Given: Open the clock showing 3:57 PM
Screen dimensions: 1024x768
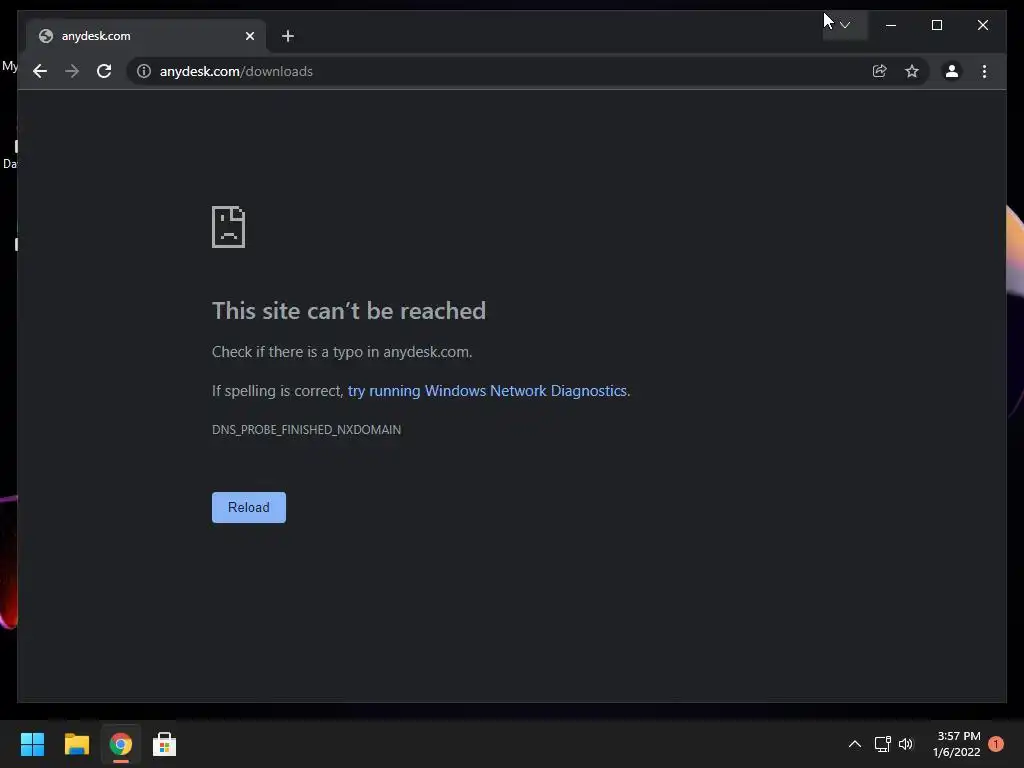Looking at the screenshot, I should (957, 744).
